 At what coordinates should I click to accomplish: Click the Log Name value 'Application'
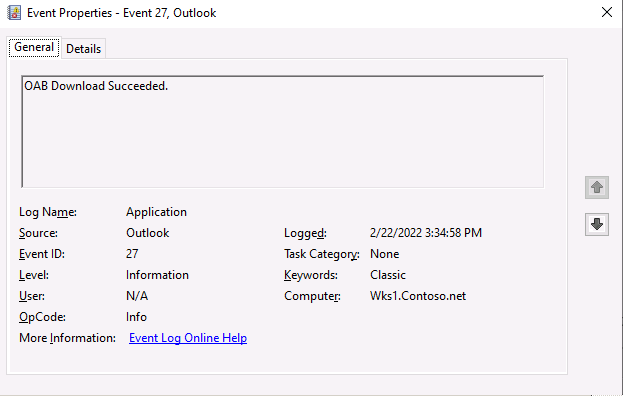point(156,212)
